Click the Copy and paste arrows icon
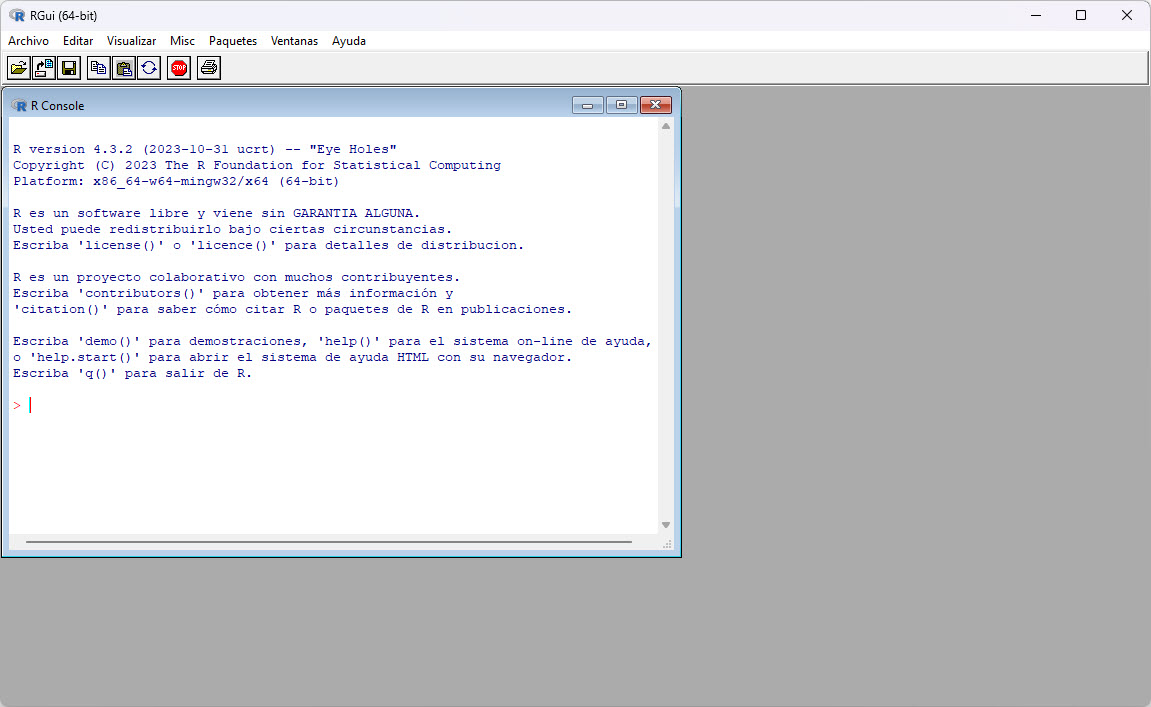 pos(149,68)
